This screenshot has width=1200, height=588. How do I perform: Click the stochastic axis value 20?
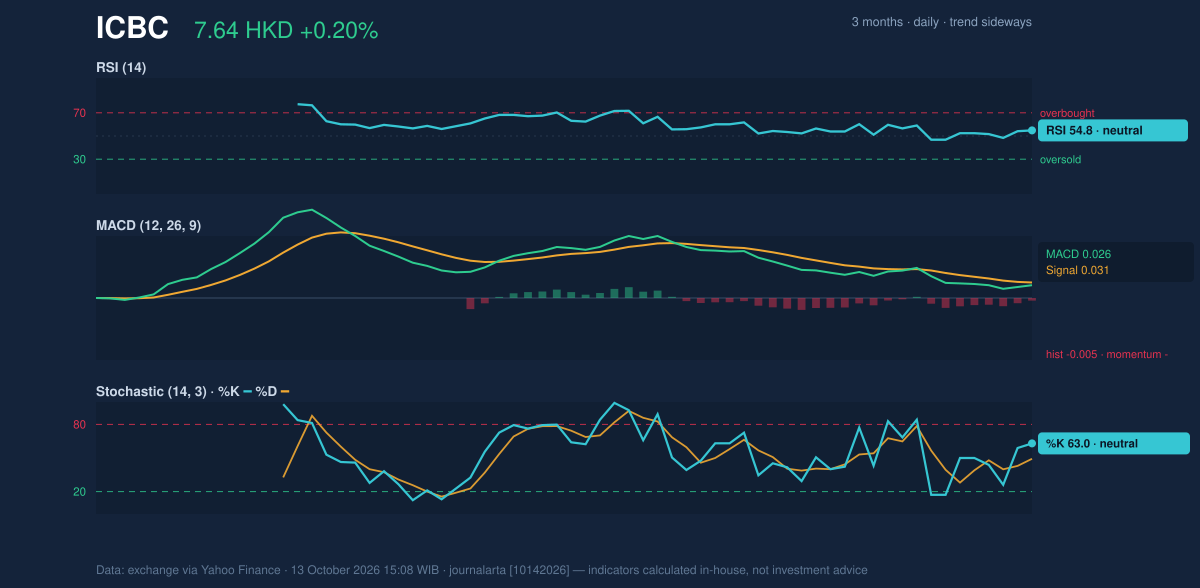pyautogui.click(x=80, y=492)
